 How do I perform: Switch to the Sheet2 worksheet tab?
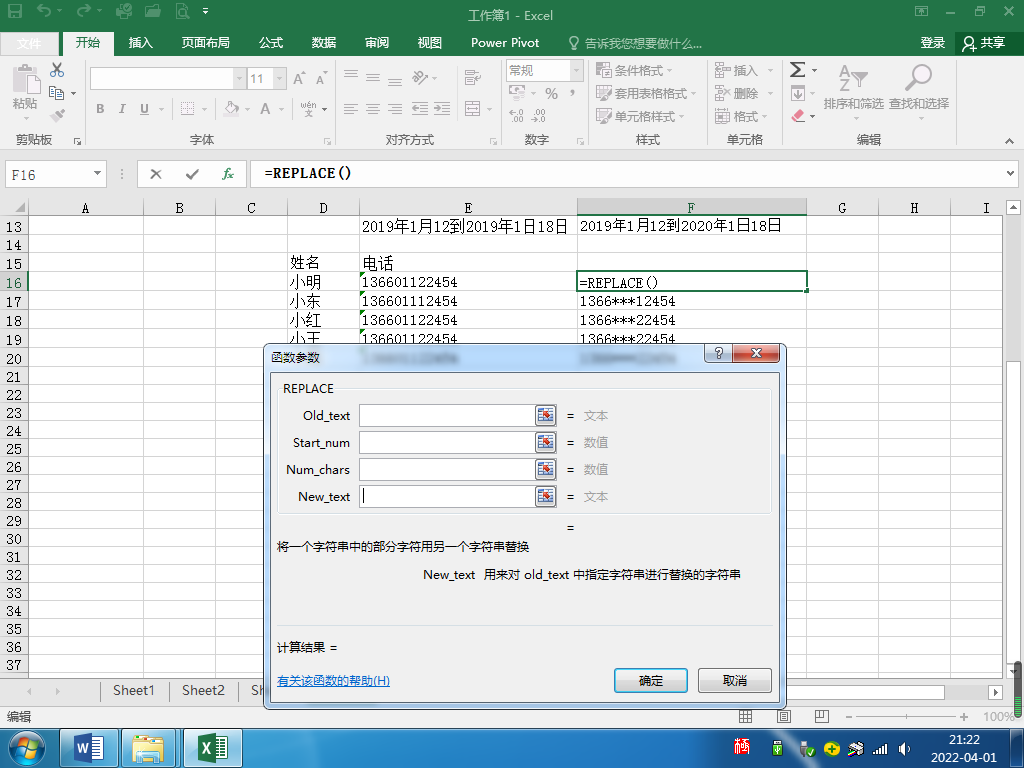pos(203,690)
